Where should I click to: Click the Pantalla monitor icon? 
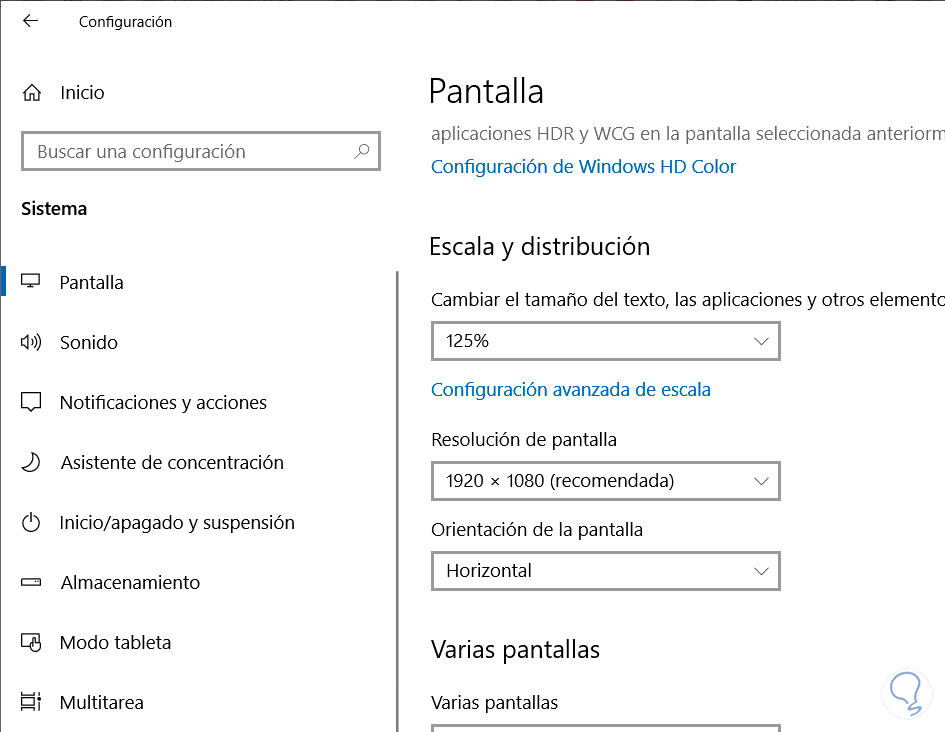31,282
